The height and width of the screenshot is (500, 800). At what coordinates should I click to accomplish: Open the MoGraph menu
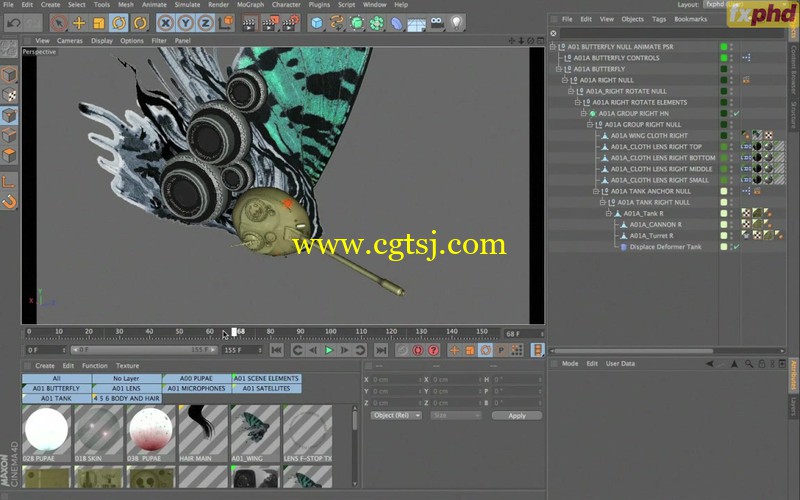[x=251, y=5]
